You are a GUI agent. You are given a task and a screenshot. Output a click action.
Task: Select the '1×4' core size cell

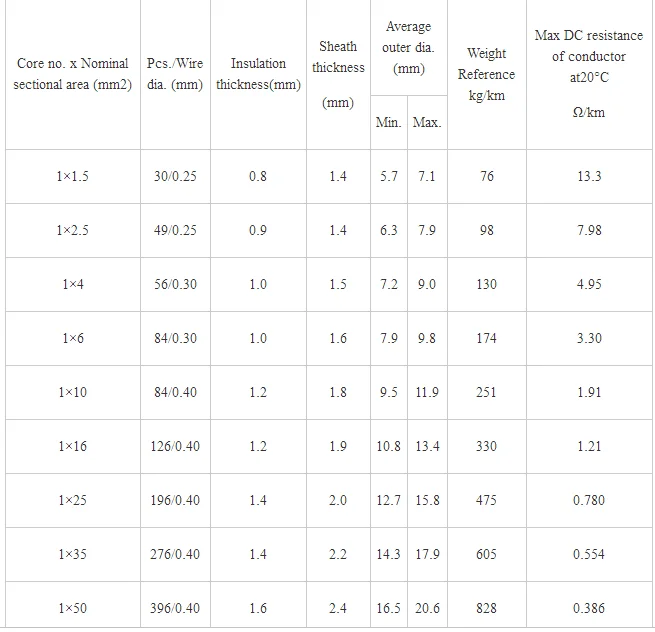[x=72, y=285]
